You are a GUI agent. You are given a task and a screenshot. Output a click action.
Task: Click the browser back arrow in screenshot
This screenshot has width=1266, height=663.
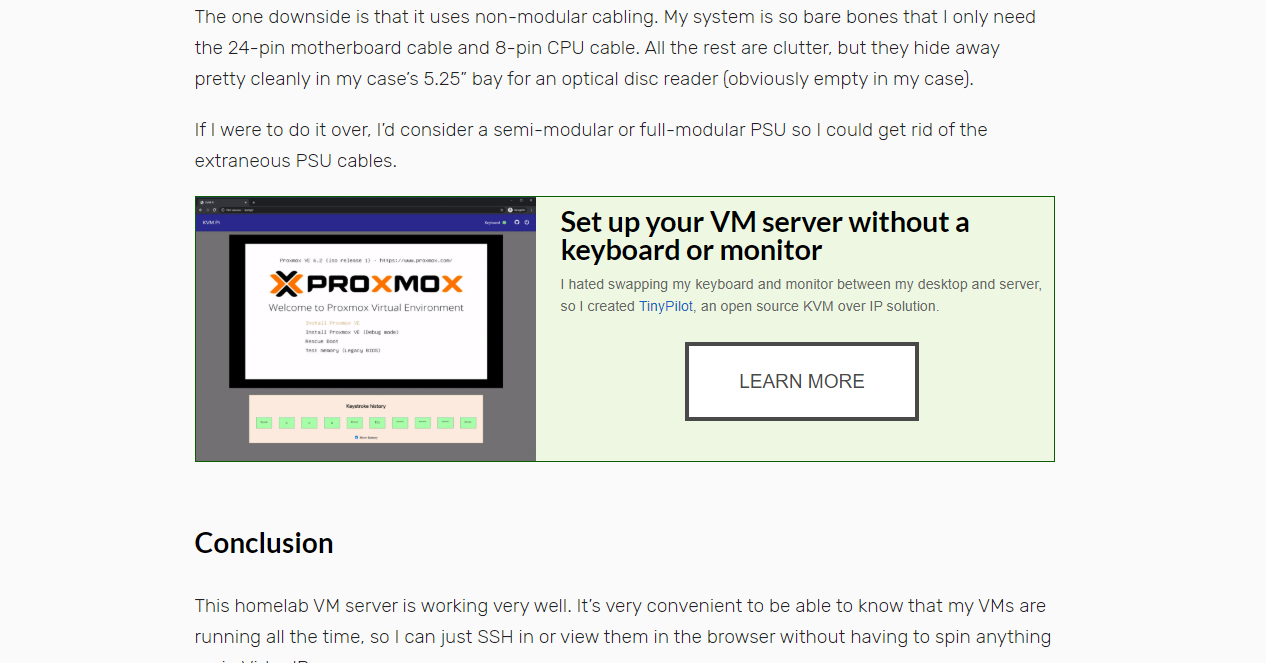200,210
